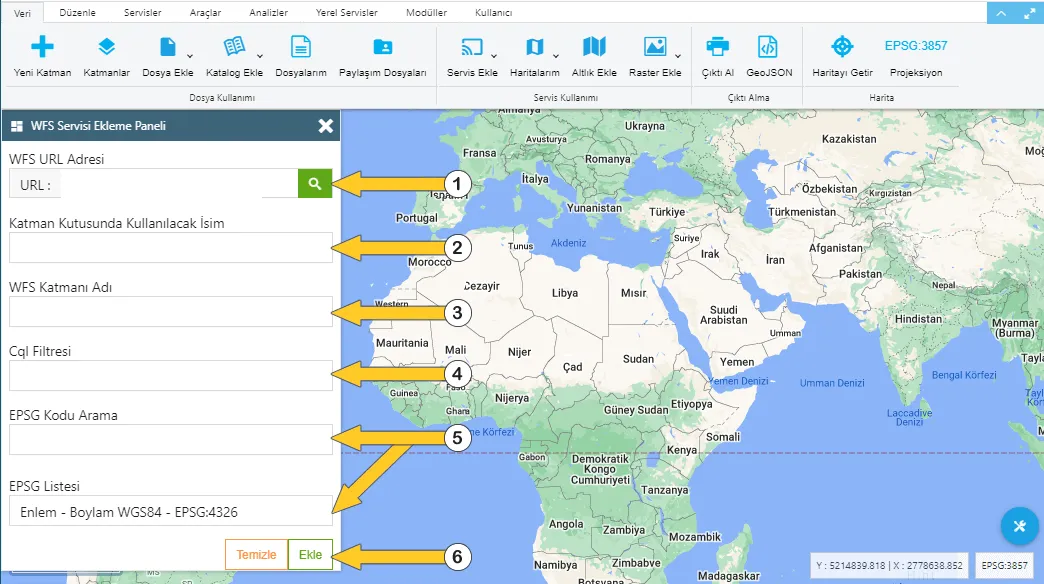This screenshot has width=1044, height=584.
Task: Click the Çıktı Al printer icon
Action: point(717,47)
